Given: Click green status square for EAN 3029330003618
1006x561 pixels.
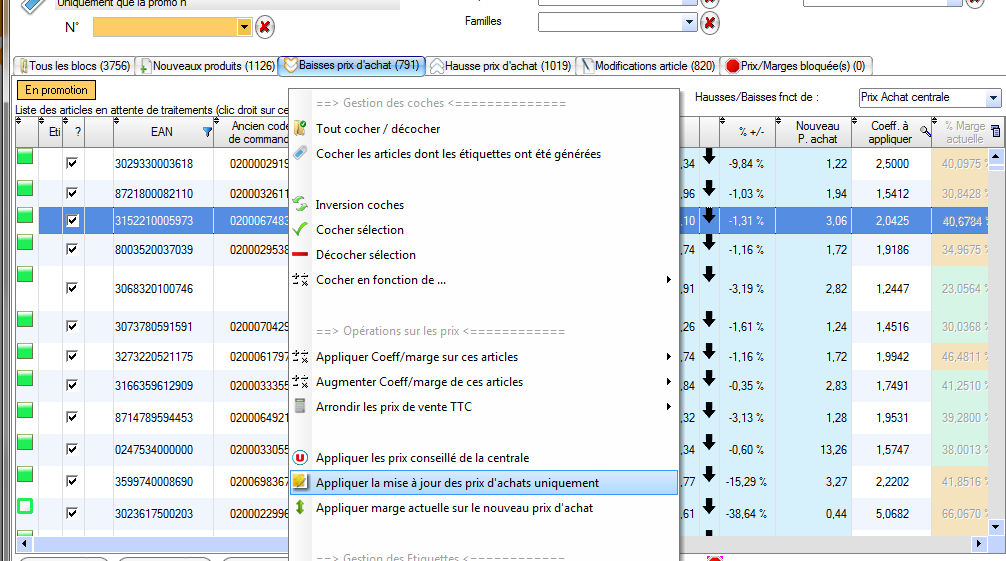Looking at the screenshot, I should [x=25, y=157].
